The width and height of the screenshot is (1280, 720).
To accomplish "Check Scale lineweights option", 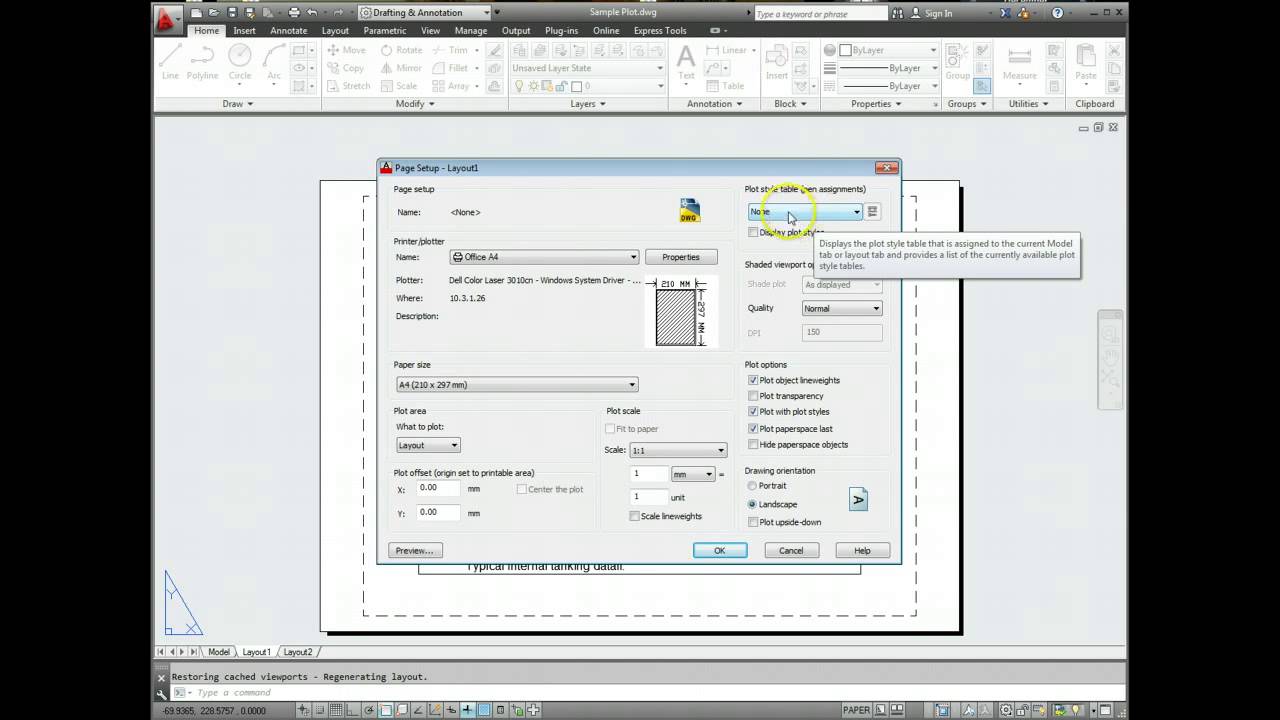I will pyautogui.click(x=634, y=516).
